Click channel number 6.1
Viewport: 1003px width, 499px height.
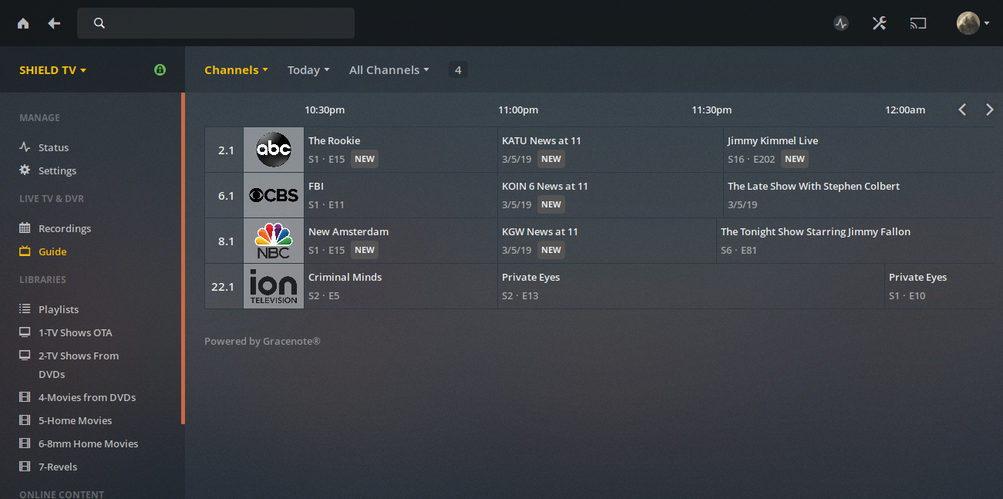pos(226,196)
